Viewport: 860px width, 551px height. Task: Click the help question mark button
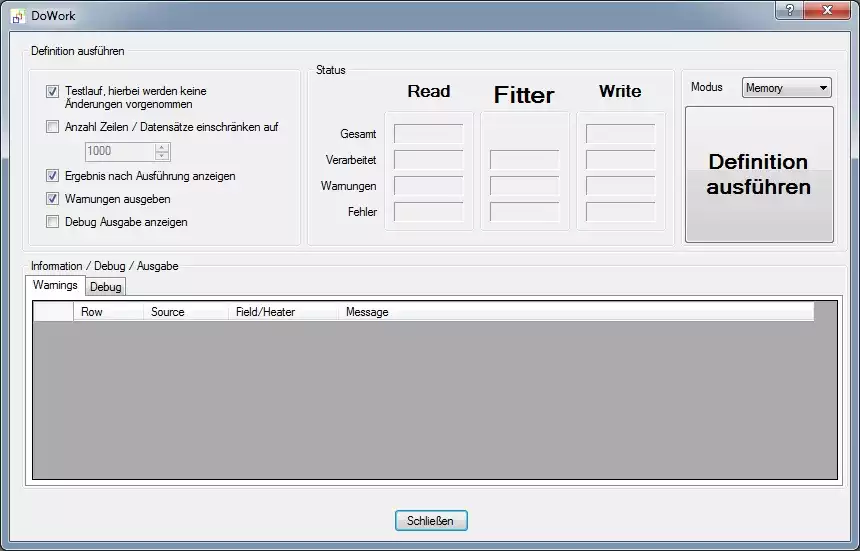tap(789, 10)
